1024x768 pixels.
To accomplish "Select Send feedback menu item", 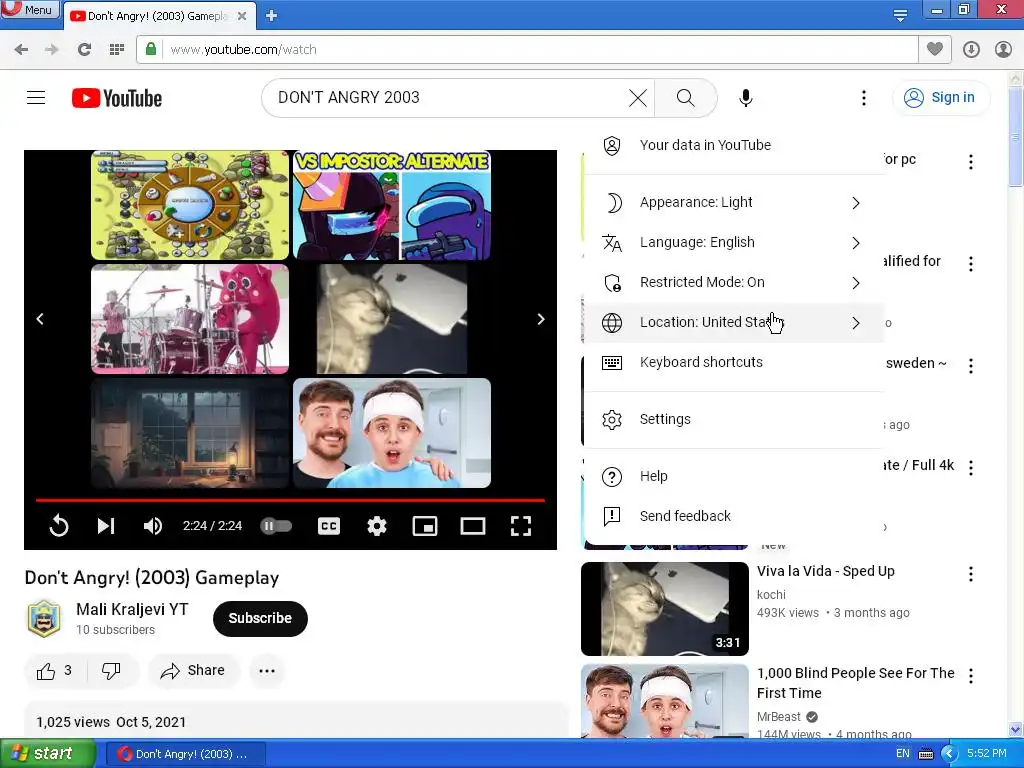I will [x=733, y=517].
